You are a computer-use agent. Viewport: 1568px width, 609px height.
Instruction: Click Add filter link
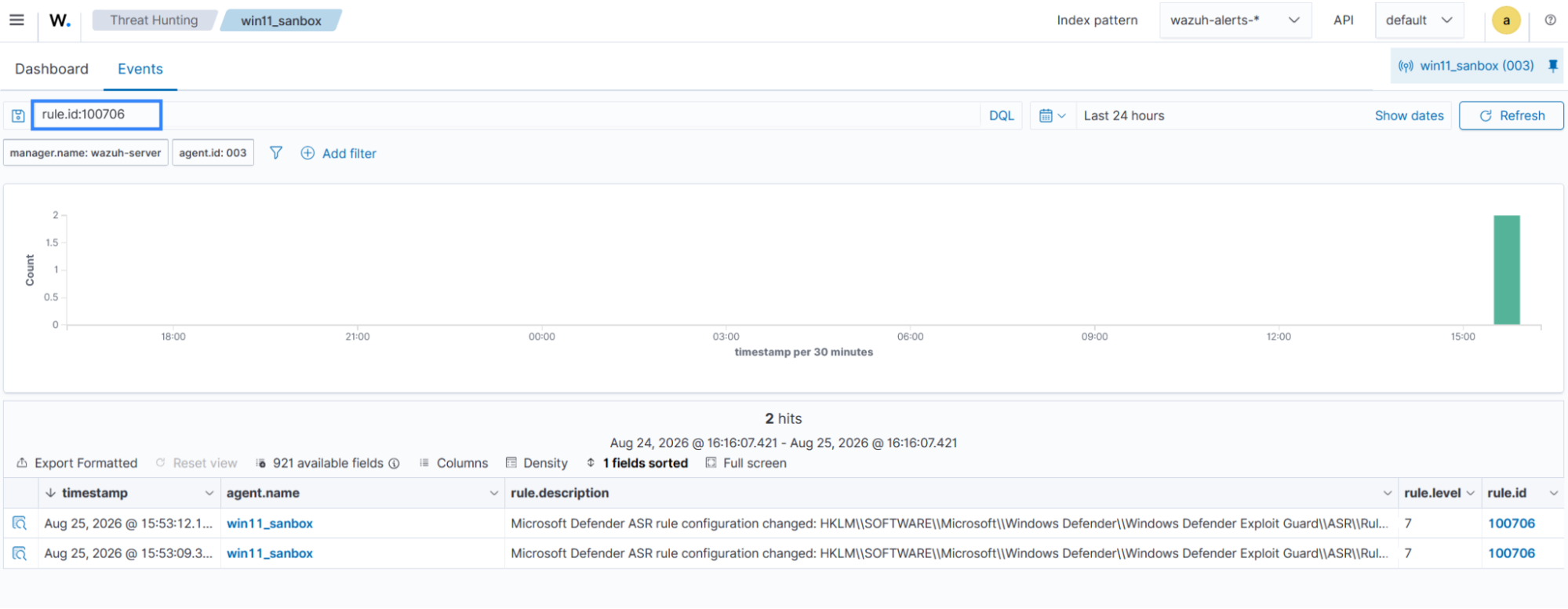(x=349, y=154)
